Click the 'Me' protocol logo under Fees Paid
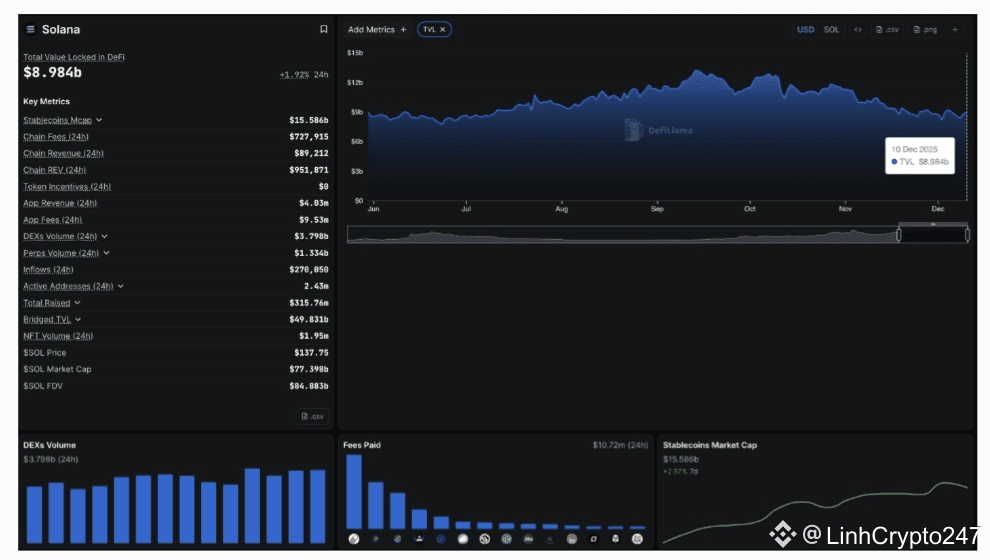The width and height of the screenshot is (990, 560). coord(528,539)
